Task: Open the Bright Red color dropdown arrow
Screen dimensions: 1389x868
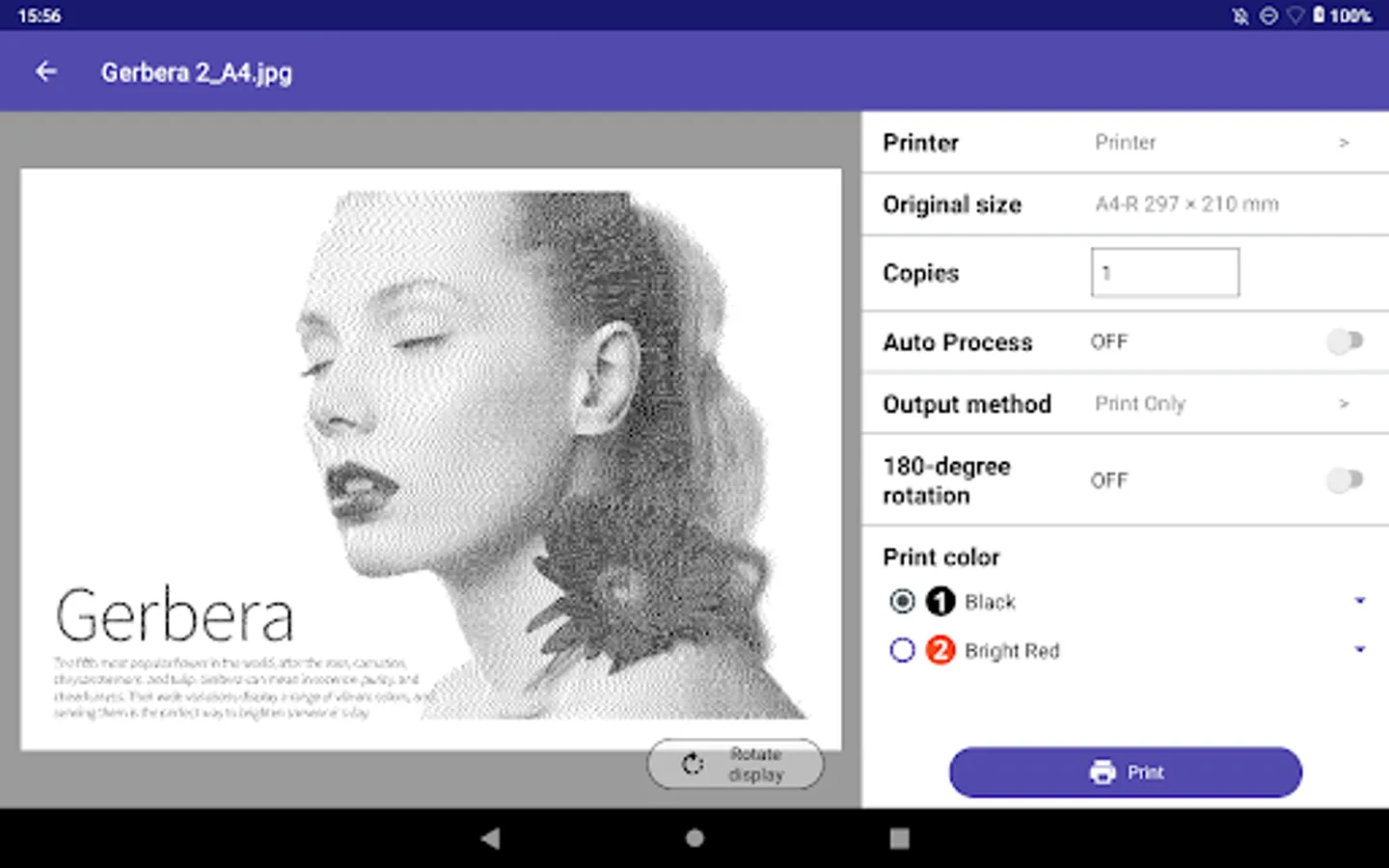Action: (x=1360, y=649)
